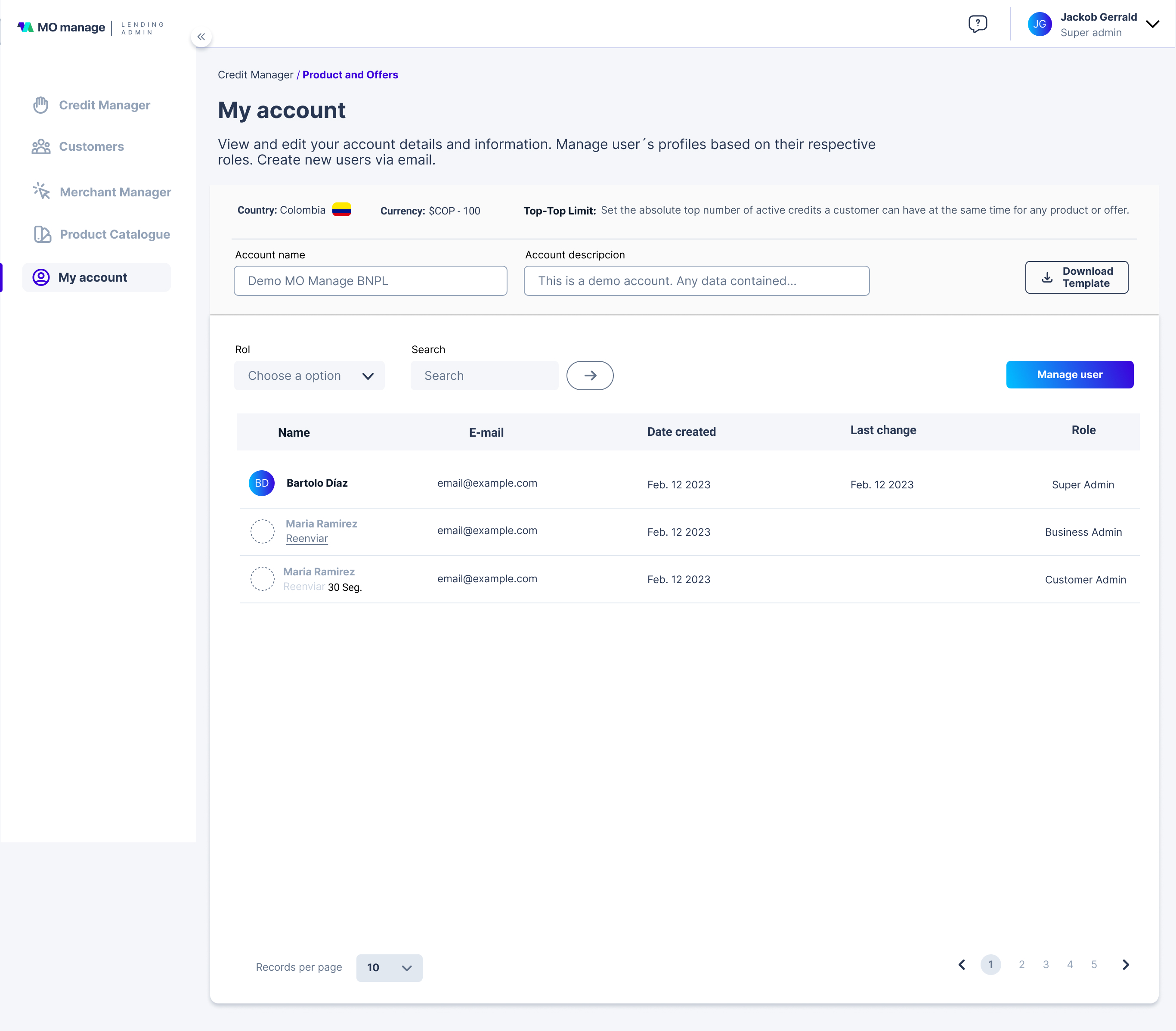
Task: Open the Rol 'Choose a option' dropdown
Action: pyautogui.click(x=309, y=376)
